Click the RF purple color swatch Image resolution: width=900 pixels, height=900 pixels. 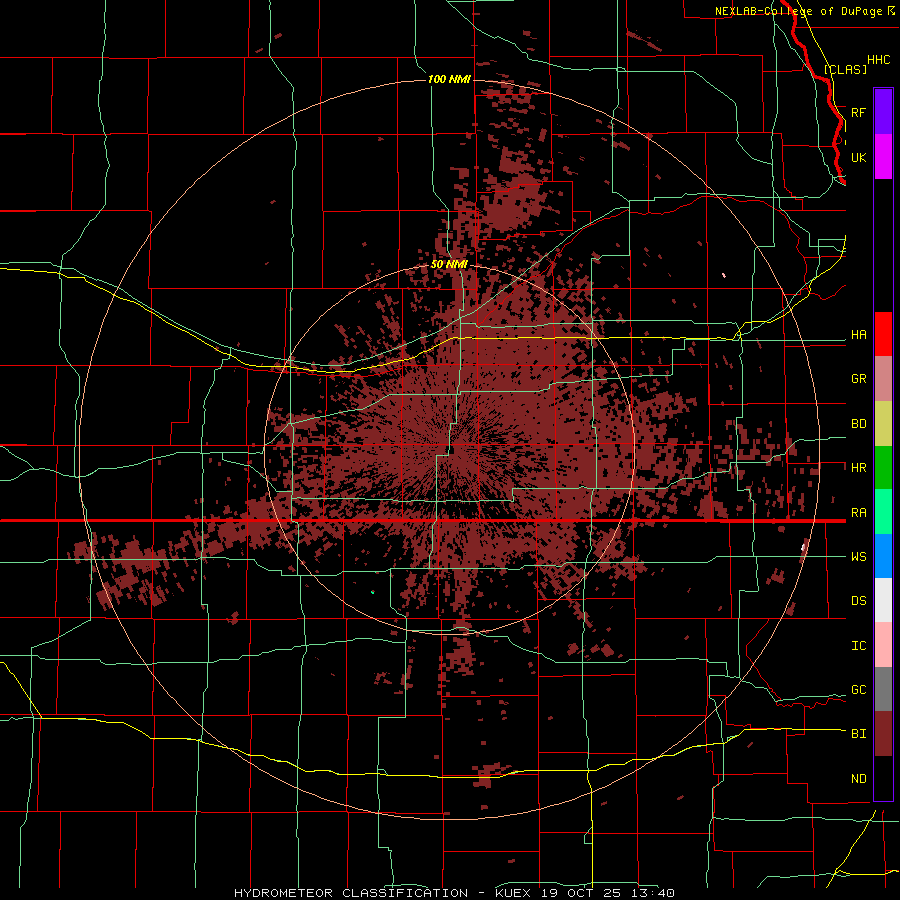point(883,112)
